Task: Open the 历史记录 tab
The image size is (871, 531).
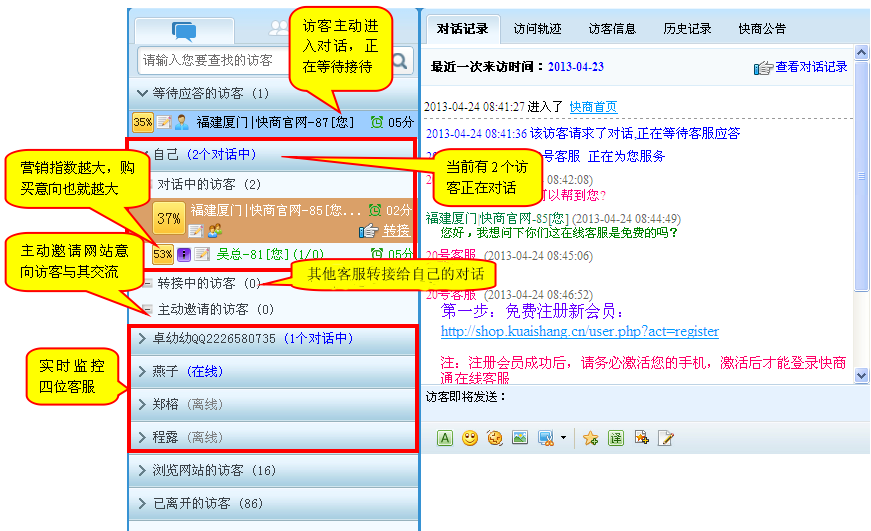Action: pos(687,29)
